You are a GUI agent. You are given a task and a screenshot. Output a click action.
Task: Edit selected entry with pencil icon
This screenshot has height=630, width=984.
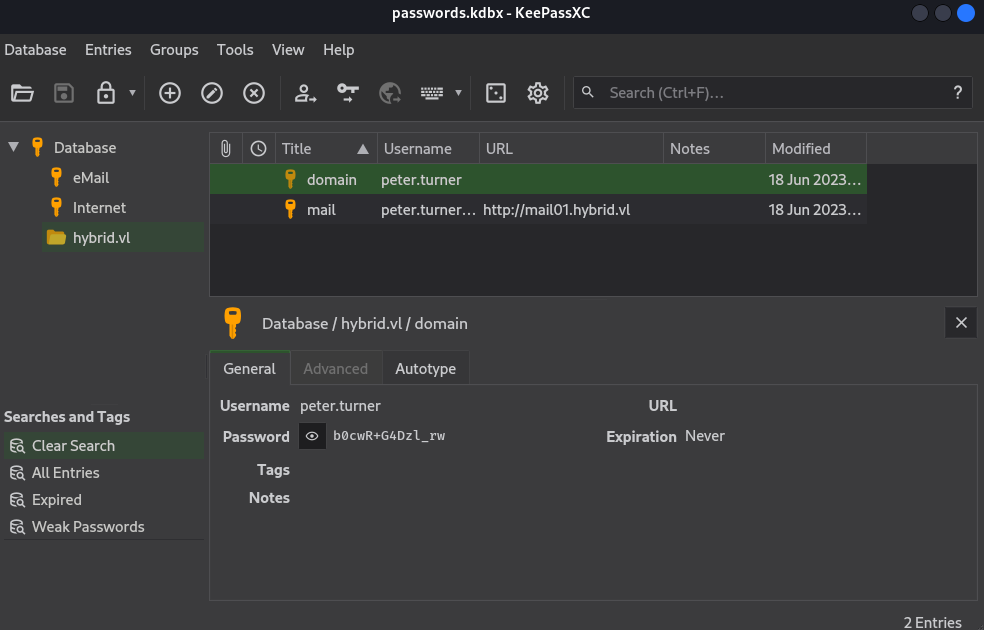pyautogui.click(x=211, y=93)
